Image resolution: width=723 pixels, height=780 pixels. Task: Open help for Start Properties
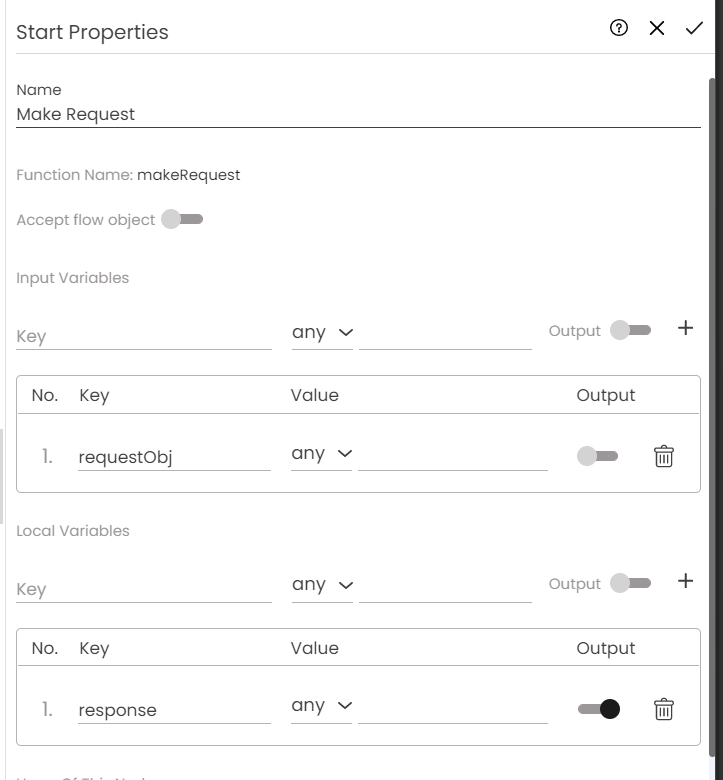(x=619, y=28)
